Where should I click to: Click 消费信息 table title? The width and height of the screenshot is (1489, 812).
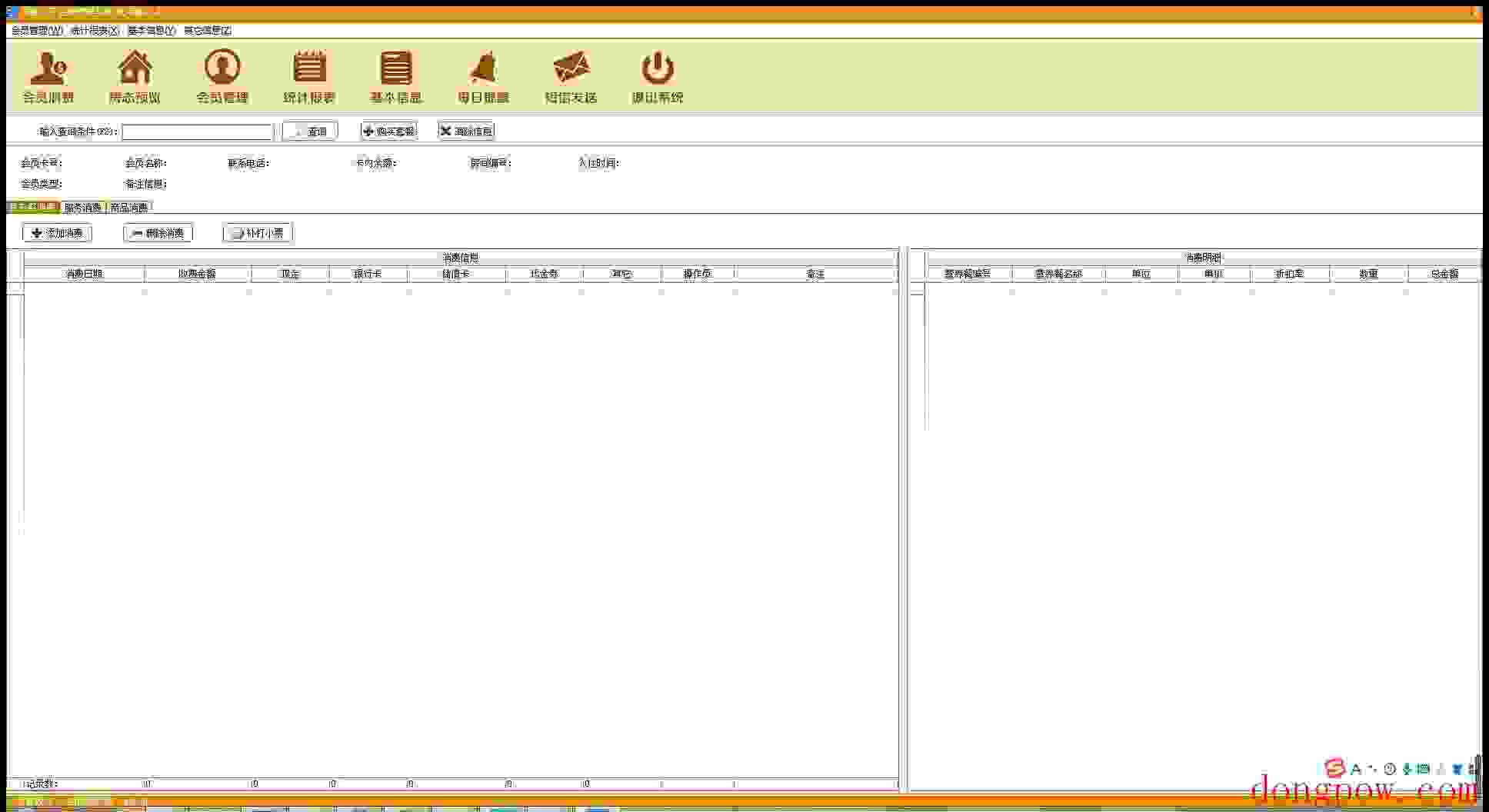(460, 258)
